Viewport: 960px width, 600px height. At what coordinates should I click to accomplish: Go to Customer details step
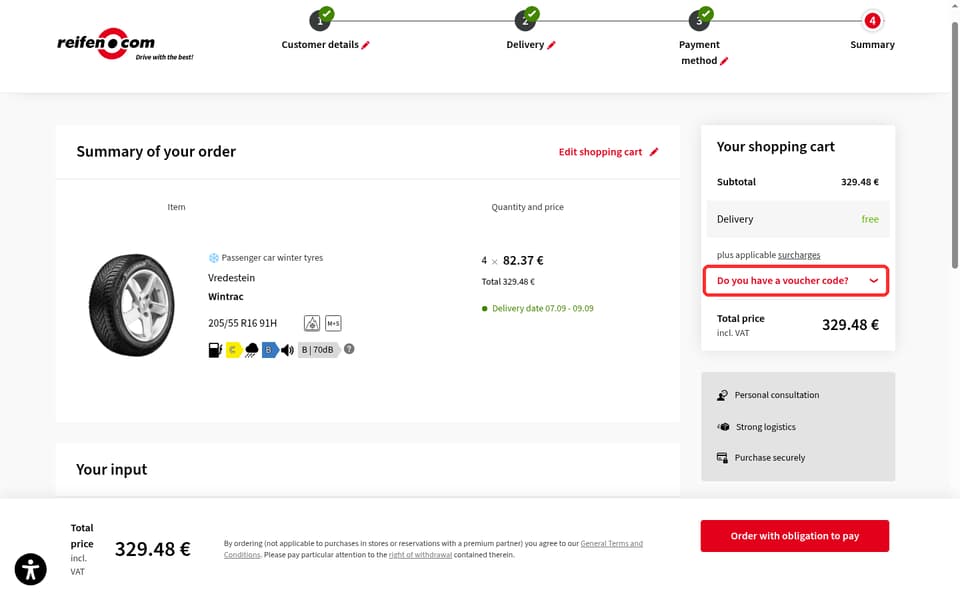tap(320, 45)
